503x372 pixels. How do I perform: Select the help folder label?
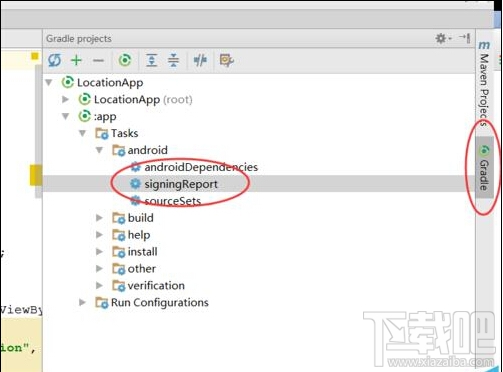pos(139,235)
